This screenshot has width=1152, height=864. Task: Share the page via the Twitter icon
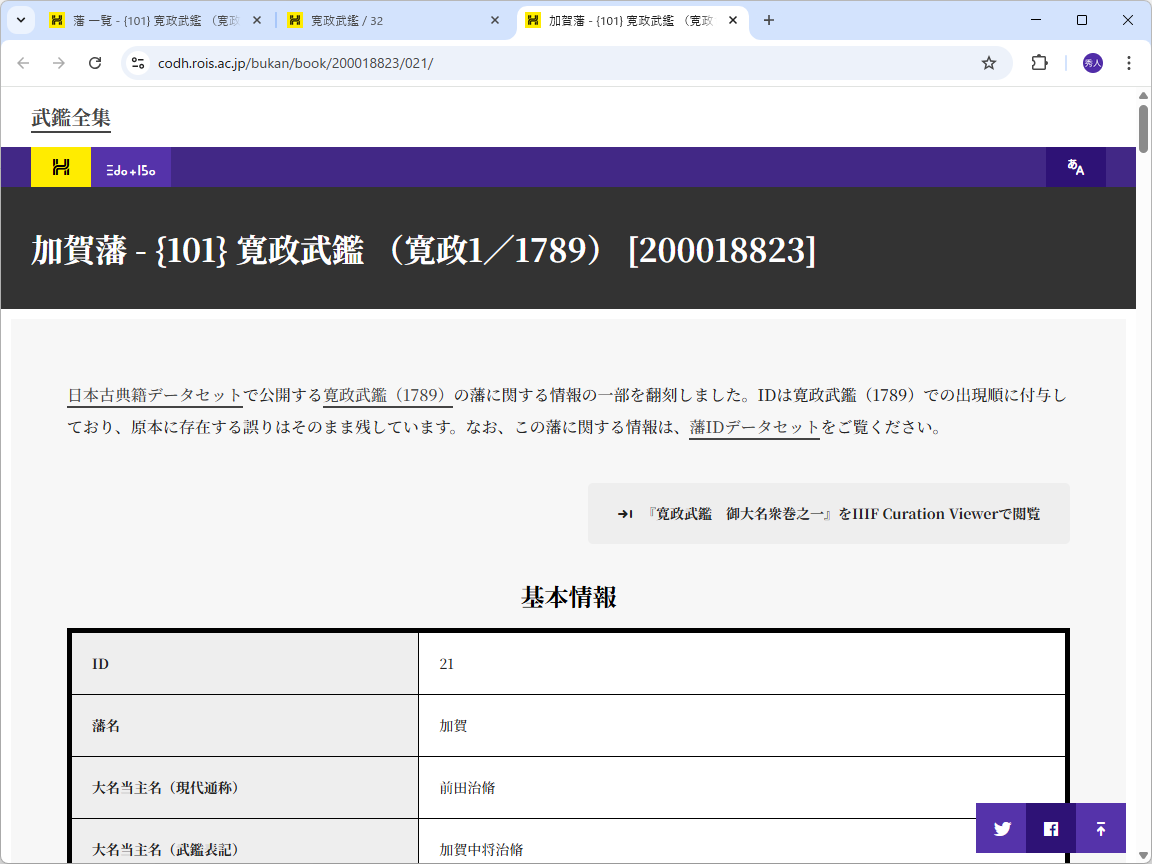coord(1001,828)
